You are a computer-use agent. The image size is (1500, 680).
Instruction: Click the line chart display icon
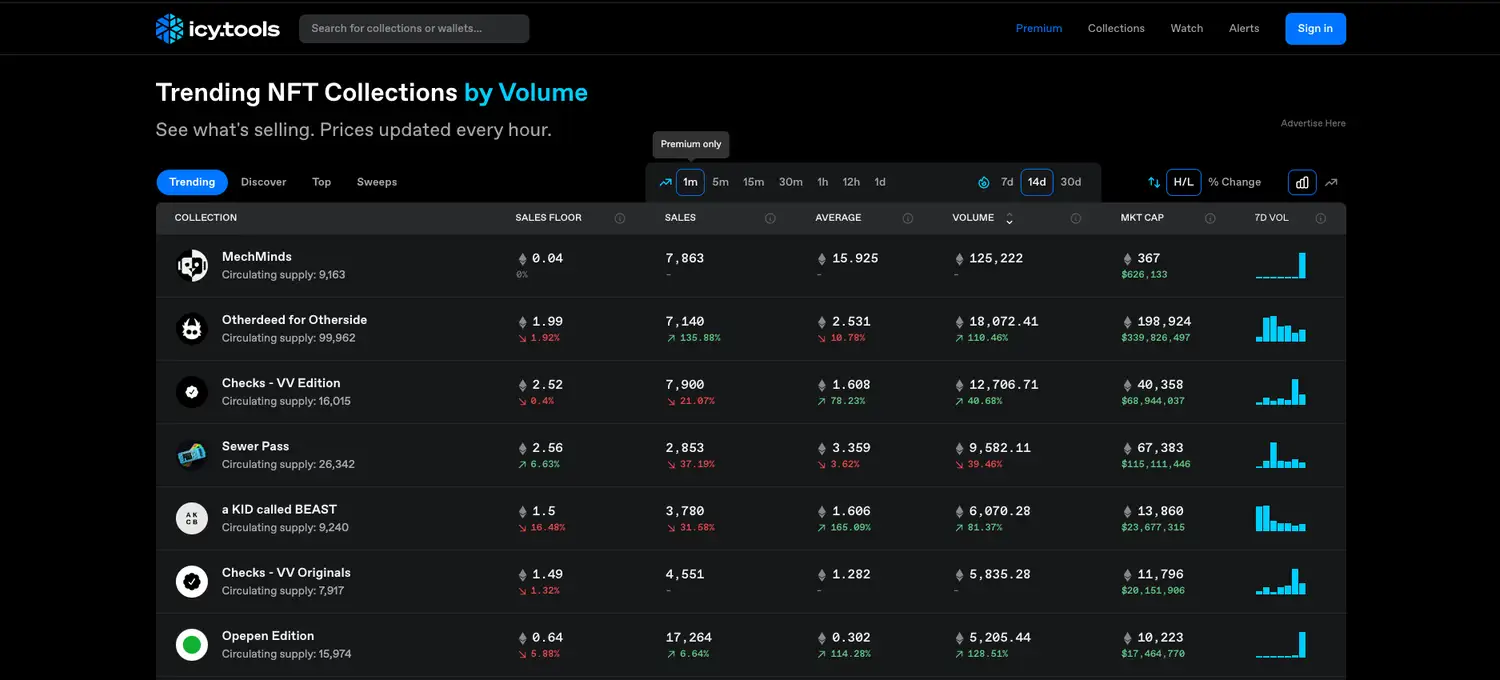(1331, 181)
